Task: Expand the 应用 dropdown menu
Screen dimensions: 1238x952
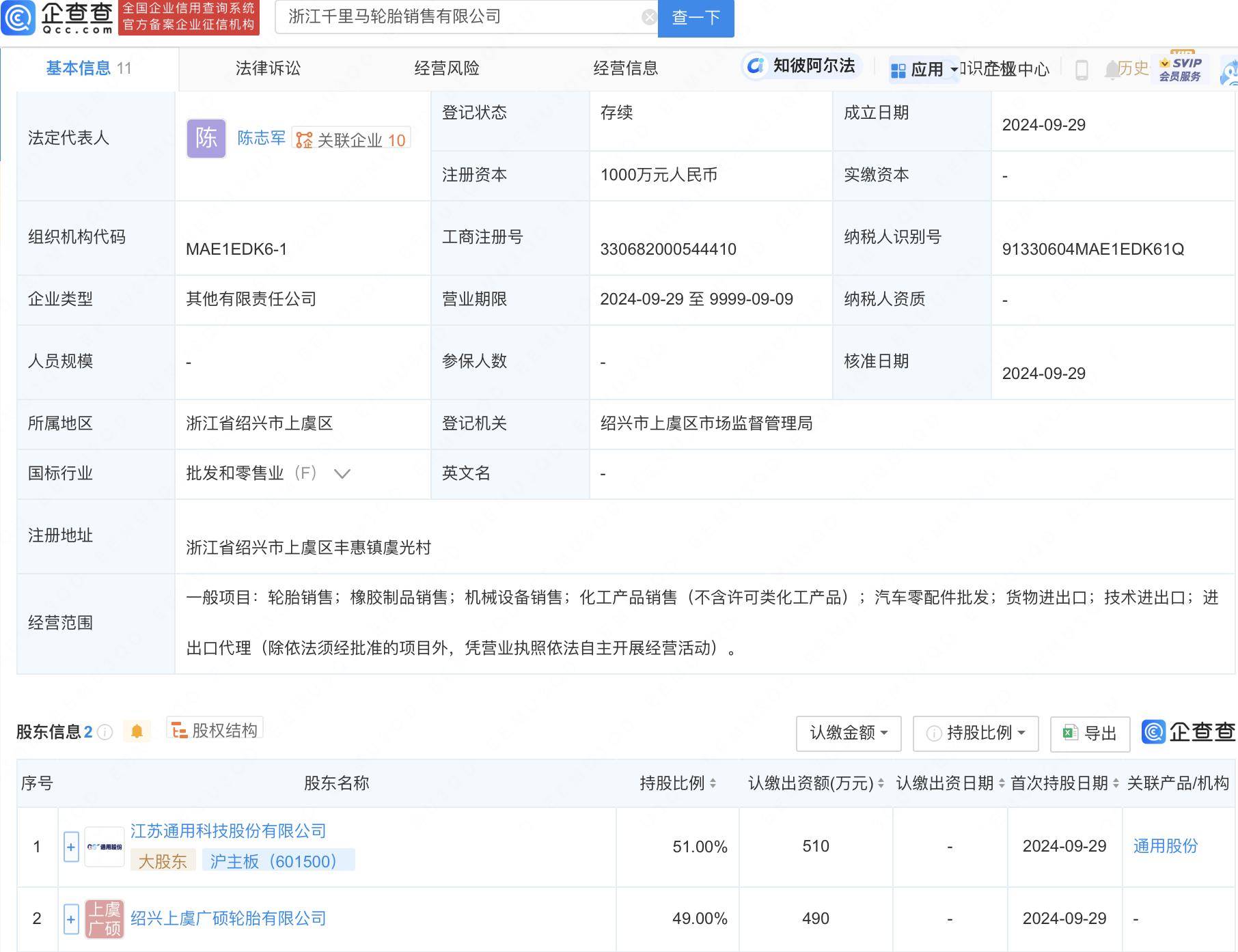Action: click(924, 70)
